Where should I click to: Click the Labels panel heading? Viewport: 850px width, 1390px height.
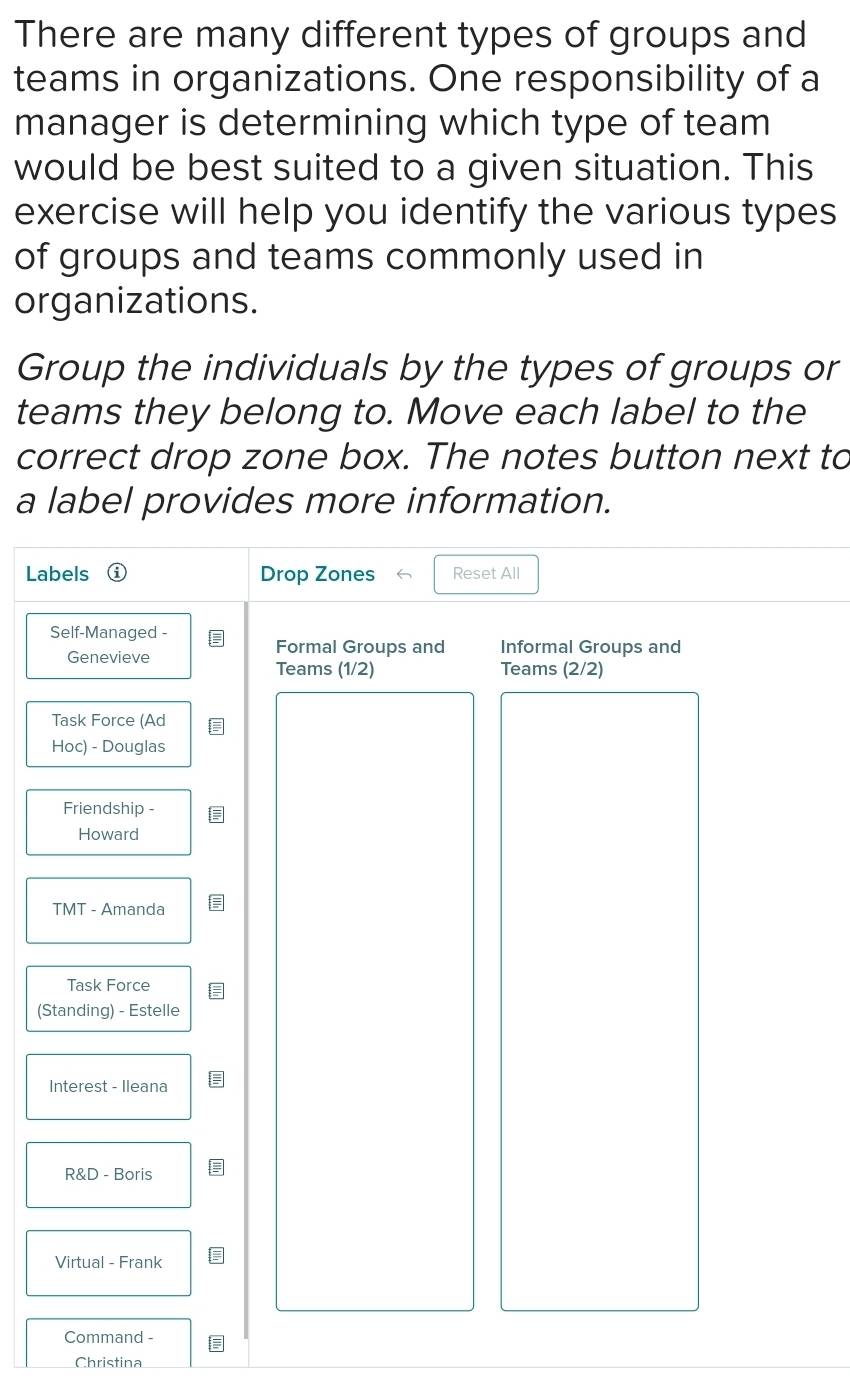click(x=57, y=574)
